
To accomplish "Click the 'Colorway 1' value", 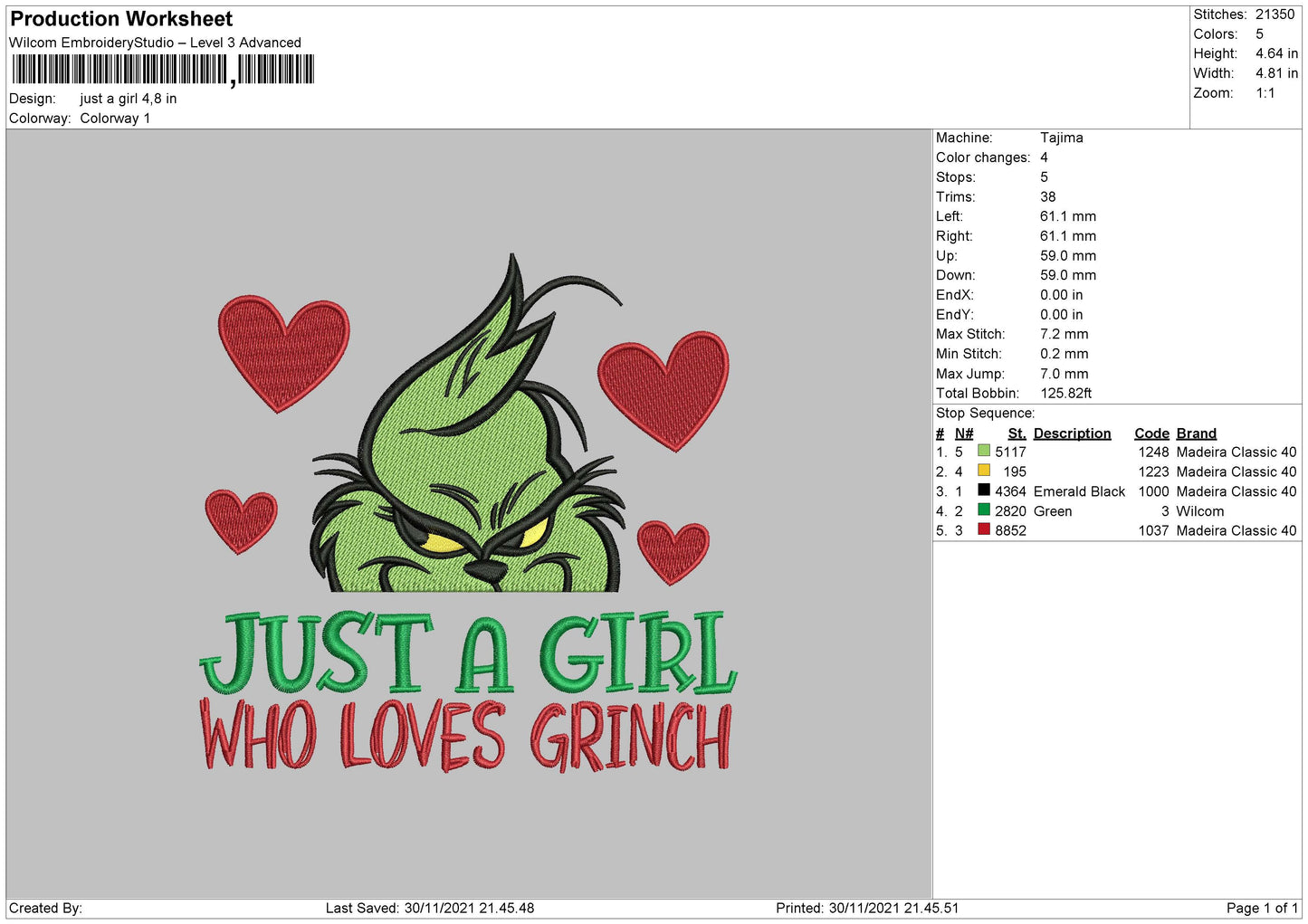I will 115,119.
